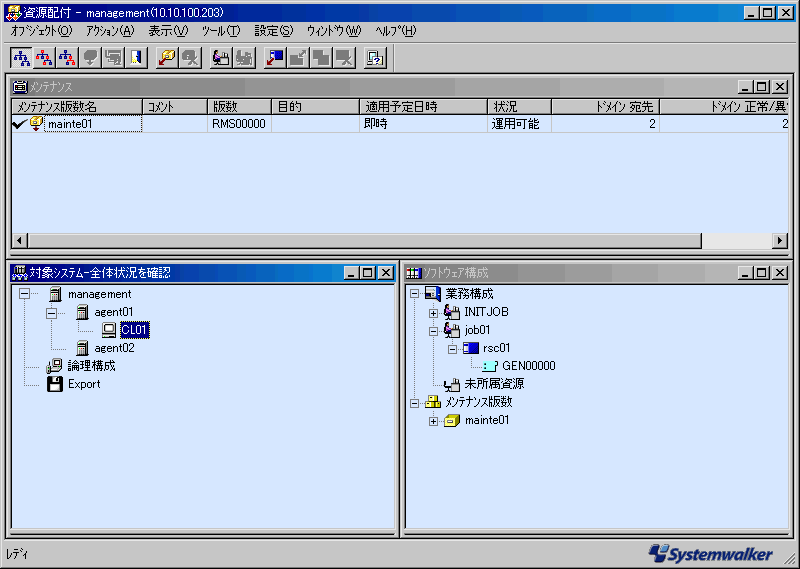The image size is (800, 569).
Task: Click the 状況 column header
Action: point(519,107)
